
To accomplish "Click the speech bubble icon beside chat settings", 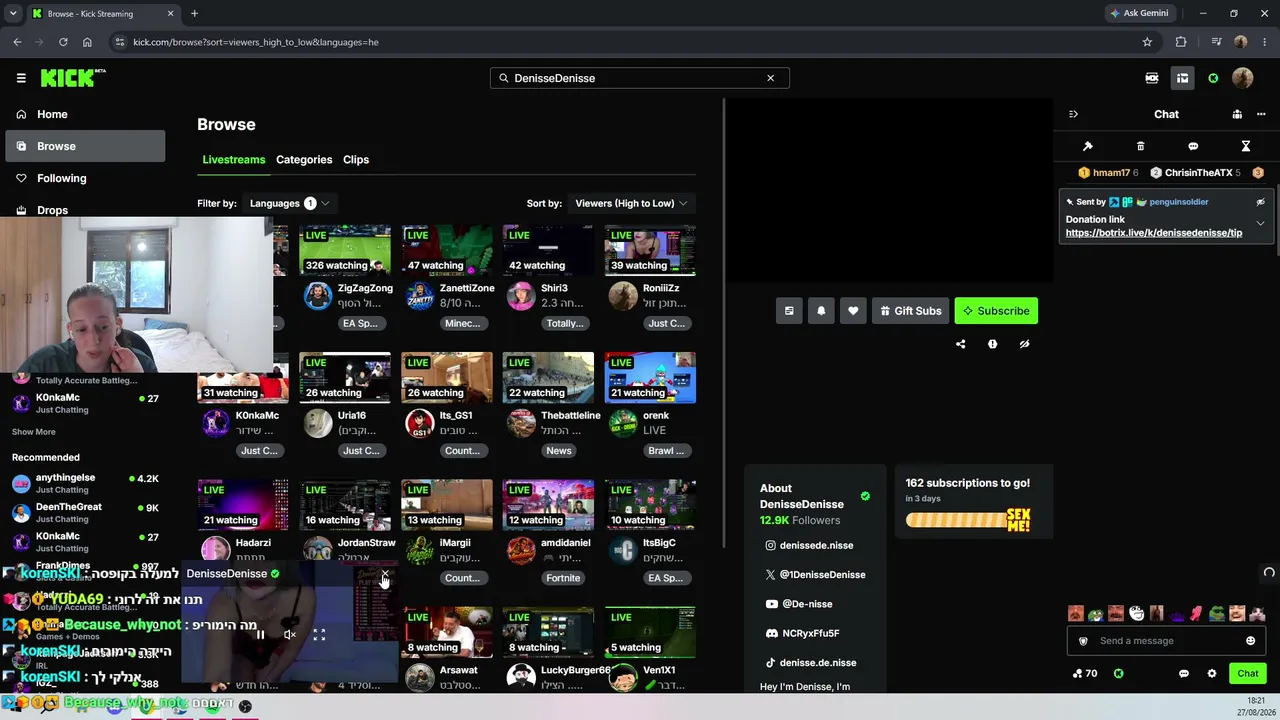I will point(1184,674).
